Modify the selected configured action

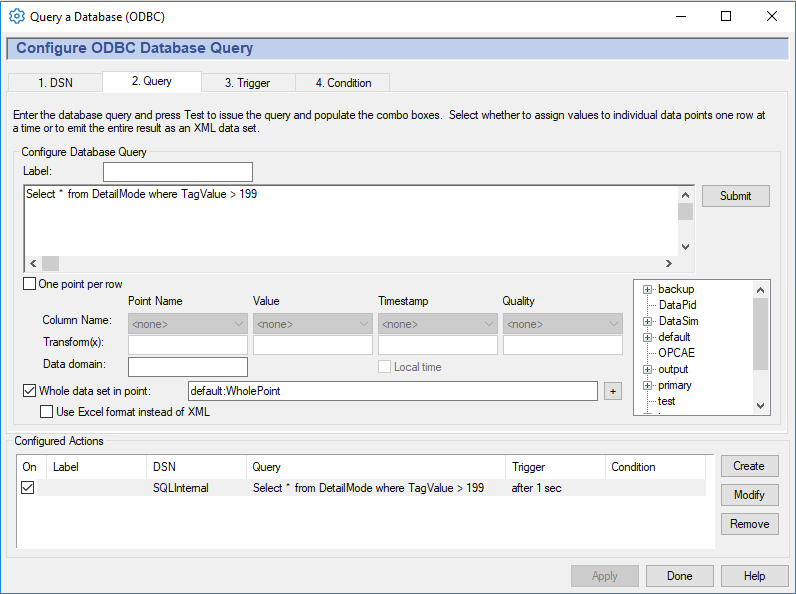click(749, 495)
